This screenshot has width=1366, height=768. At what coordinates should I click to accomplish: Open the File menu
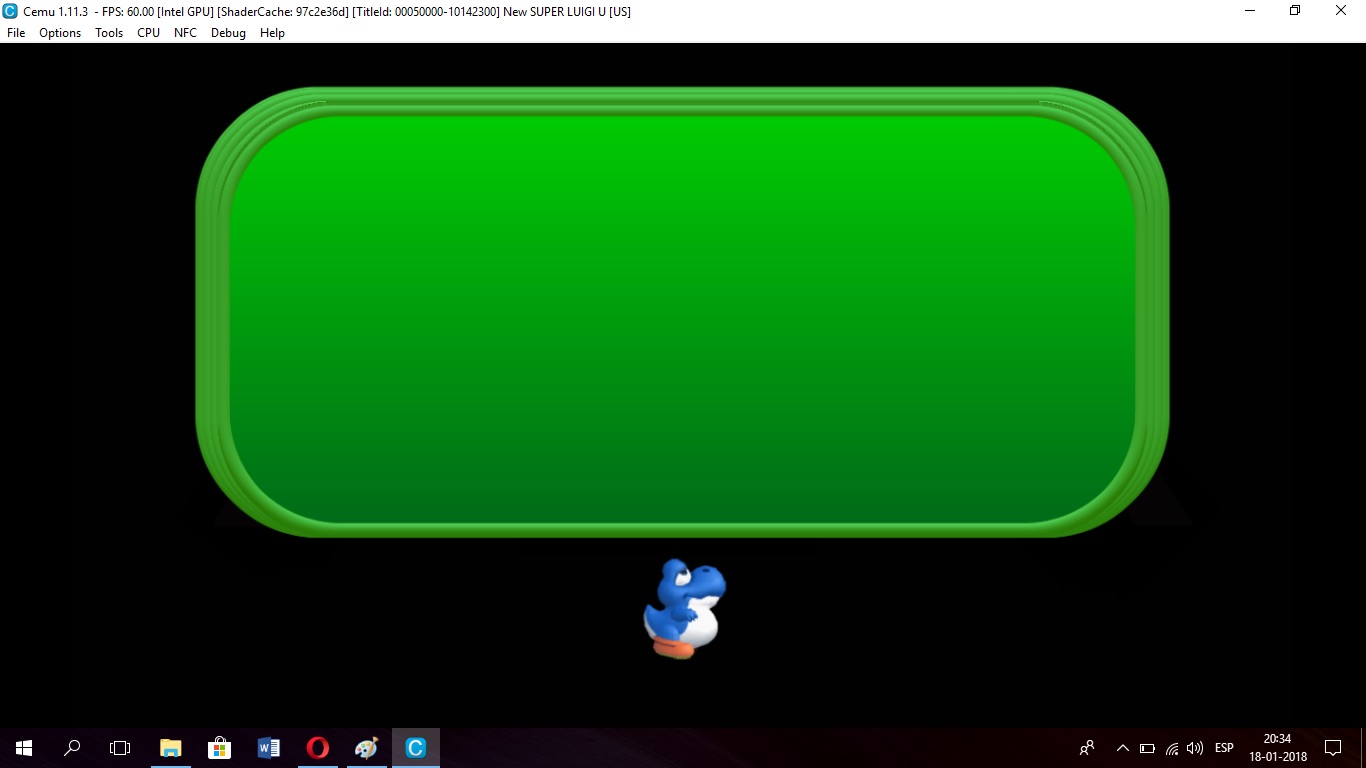click(x=16, y=33)
